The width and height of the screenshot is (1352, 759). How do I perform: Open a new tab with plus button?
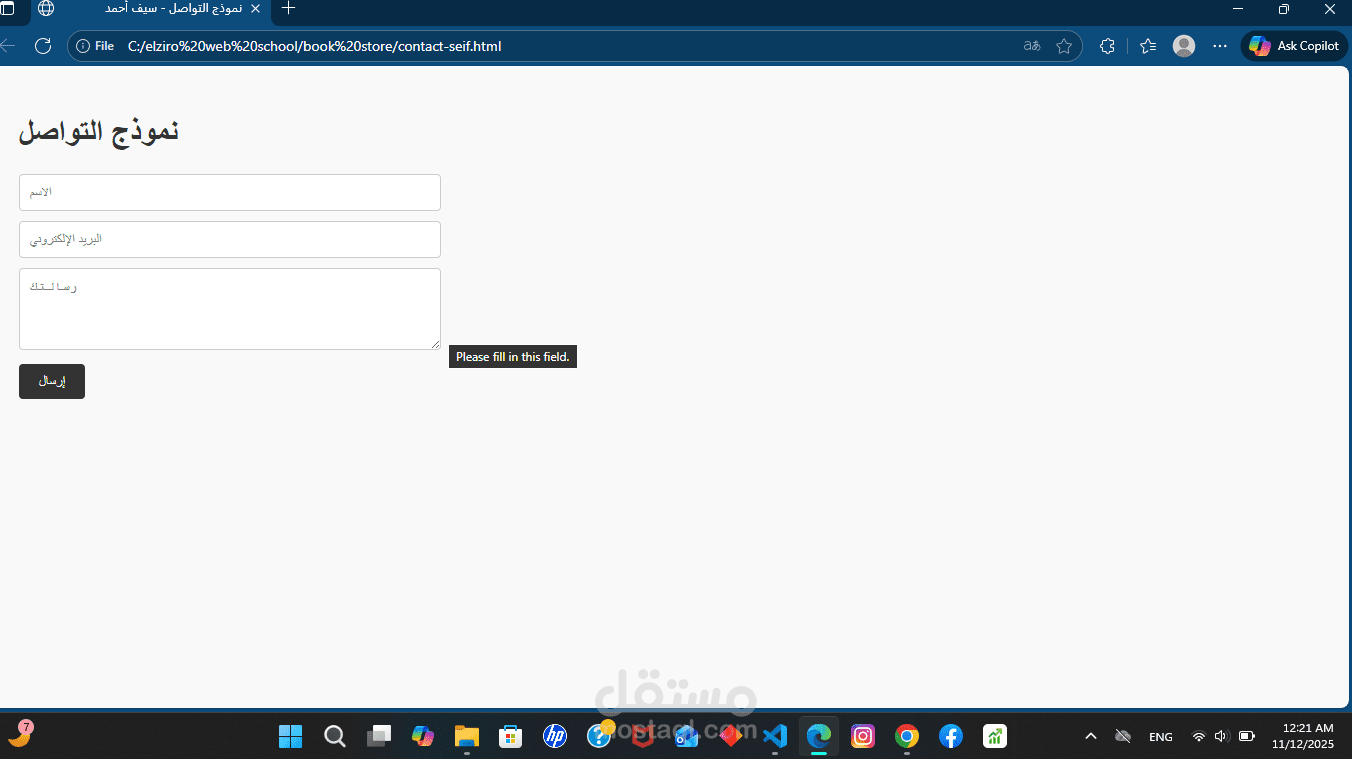coord(289,9)
